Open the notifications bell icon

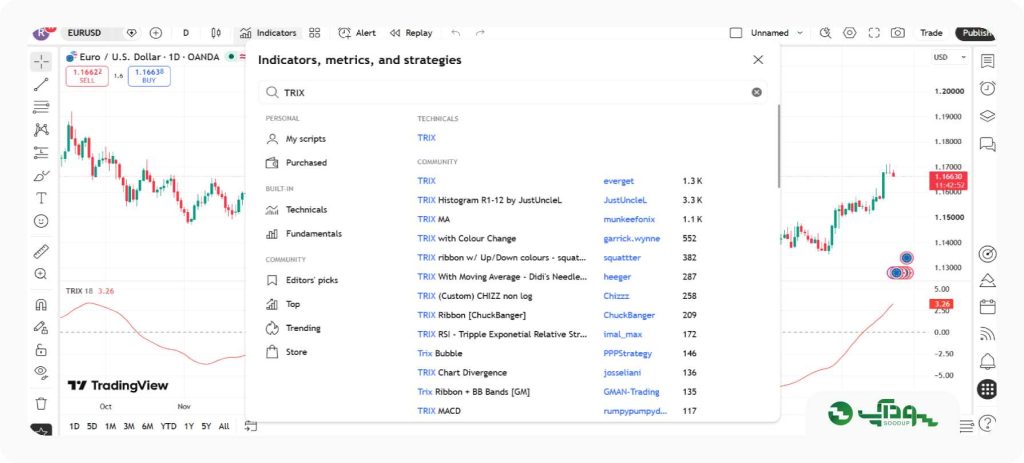[x=987, y=361]
